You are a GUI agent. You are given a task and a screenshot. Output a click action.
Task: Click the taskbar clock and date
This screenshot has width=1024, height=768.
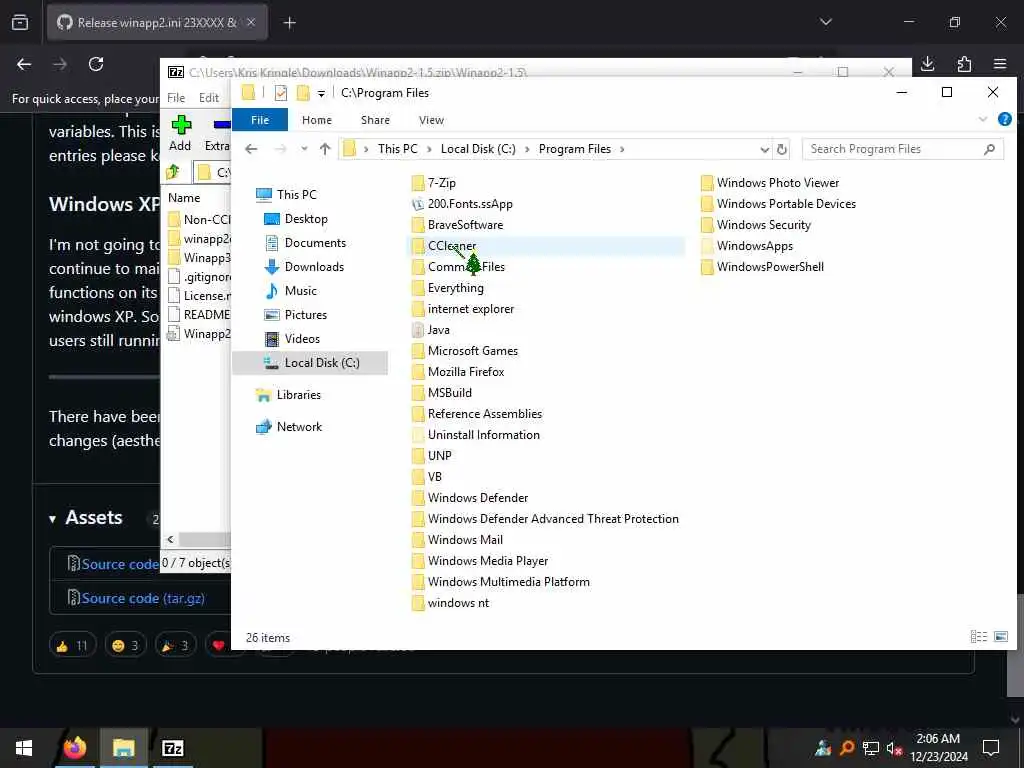[x=938, y=748]
